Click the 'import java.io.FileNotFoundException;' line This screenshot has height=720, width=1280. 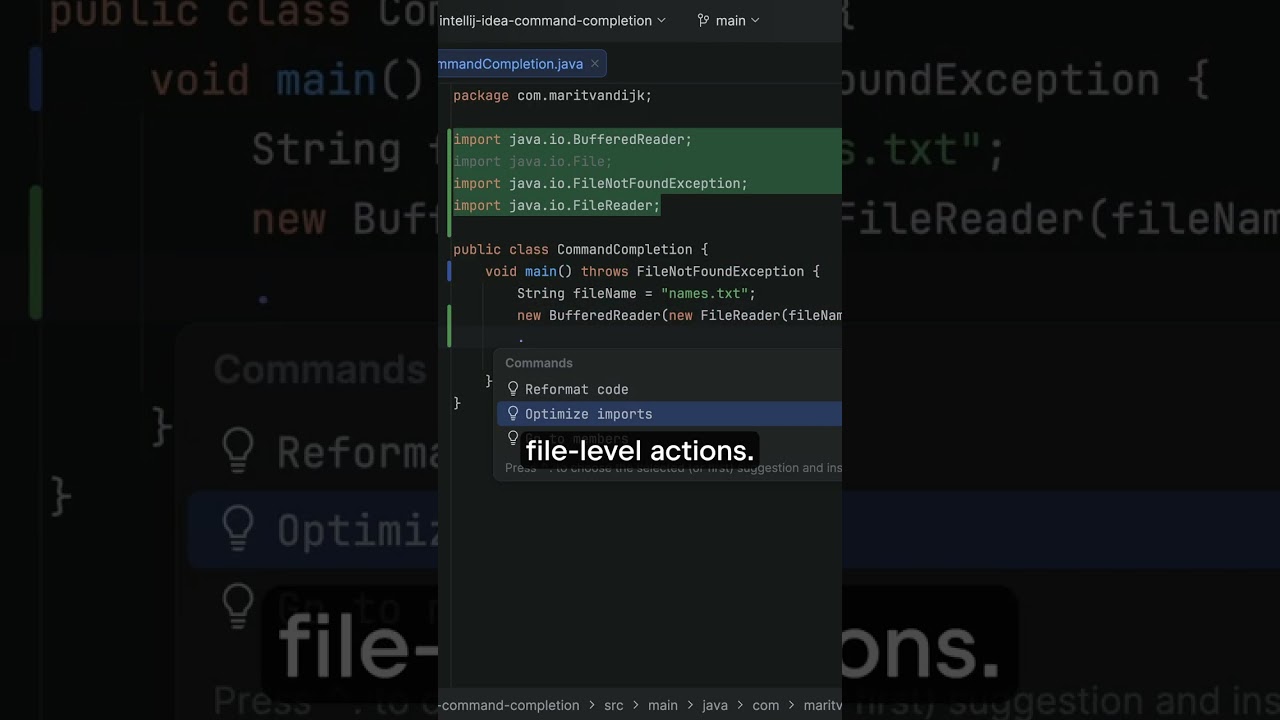[x=600, y=184]
